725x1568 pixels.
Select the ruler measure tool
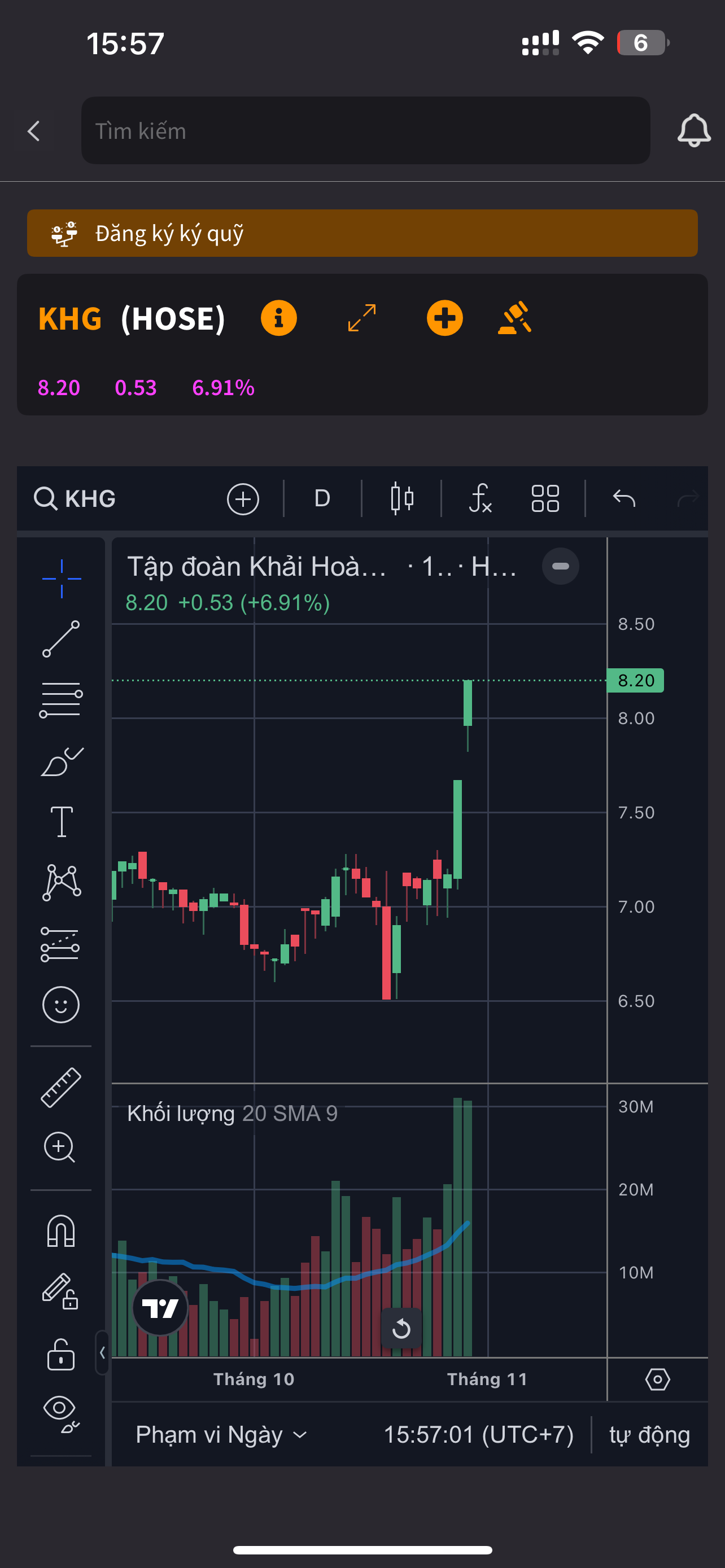(61, 1087)
